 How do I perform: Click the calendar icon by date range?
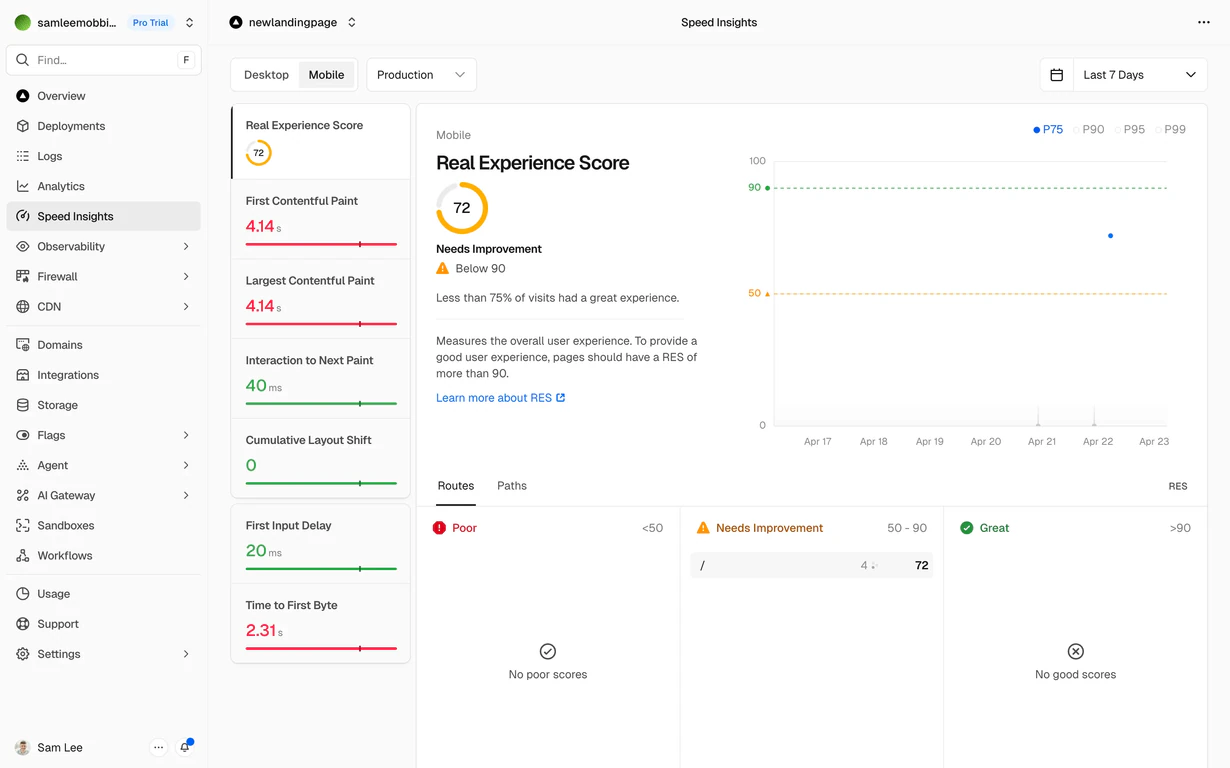point(1057,75)
